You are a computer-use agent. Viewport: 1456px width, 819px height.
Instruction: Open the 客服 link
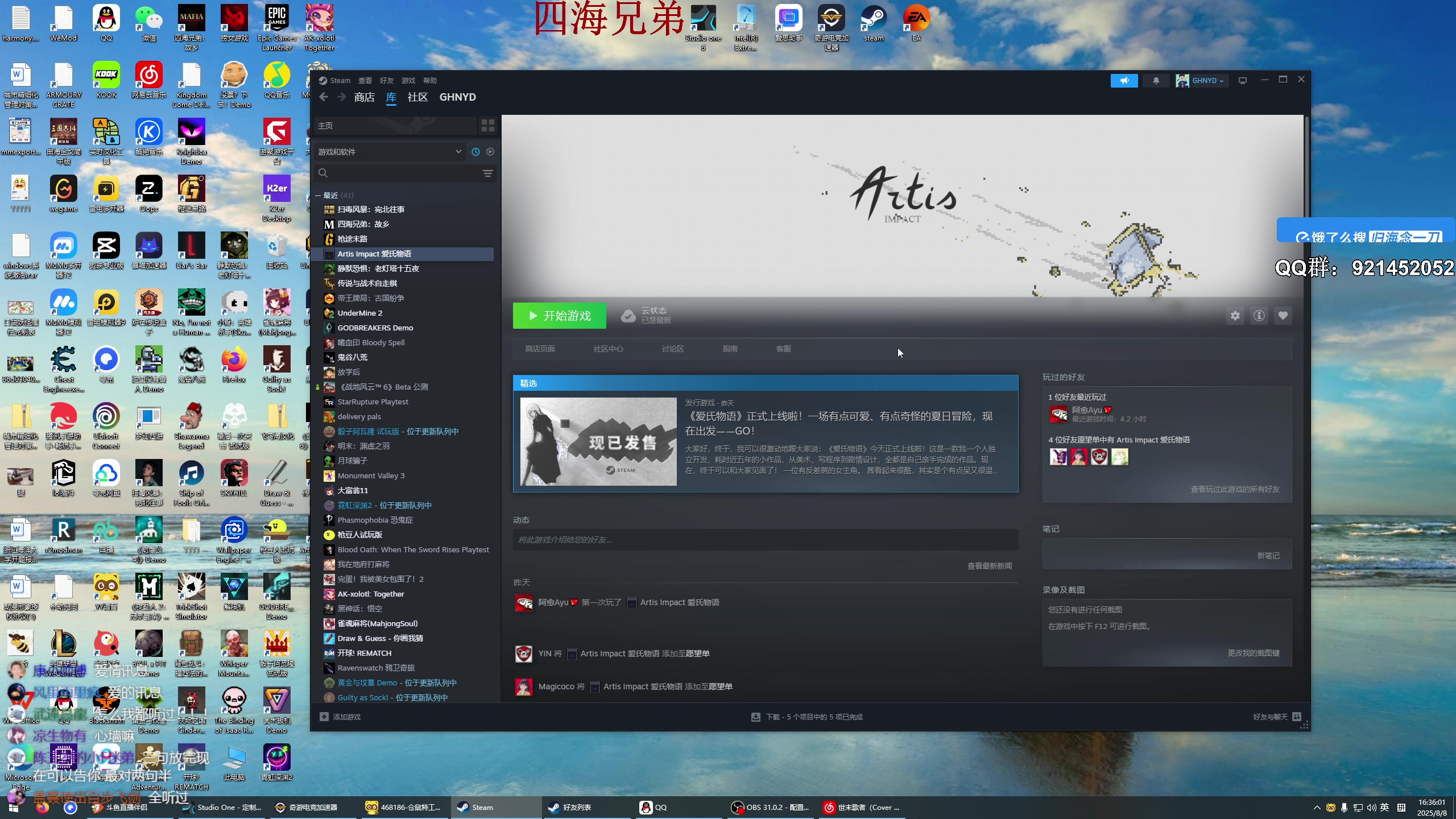click(x=784, y=349)
